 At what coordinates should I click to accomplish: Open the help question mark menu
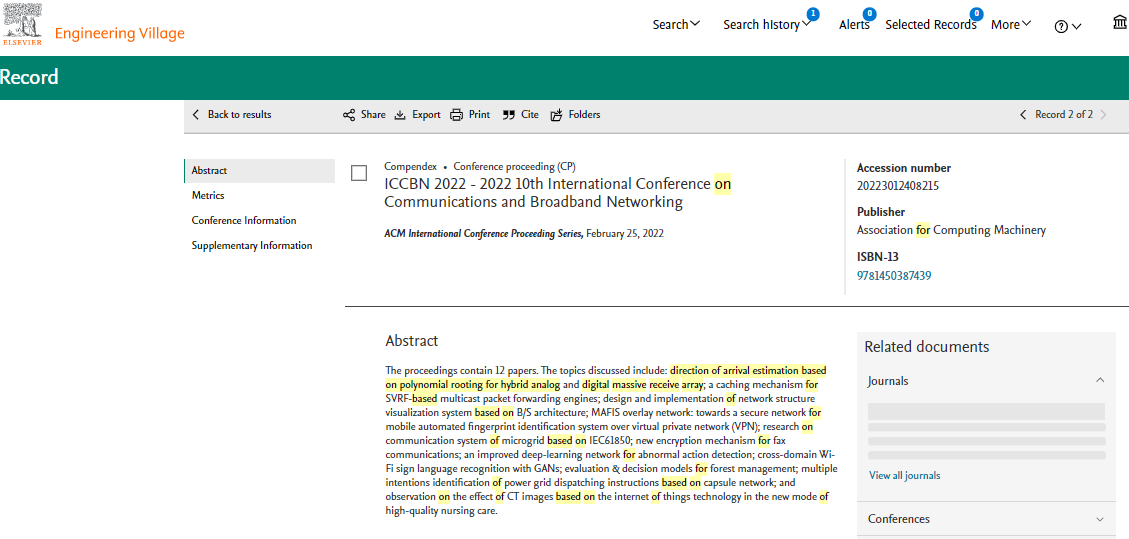1068,26
